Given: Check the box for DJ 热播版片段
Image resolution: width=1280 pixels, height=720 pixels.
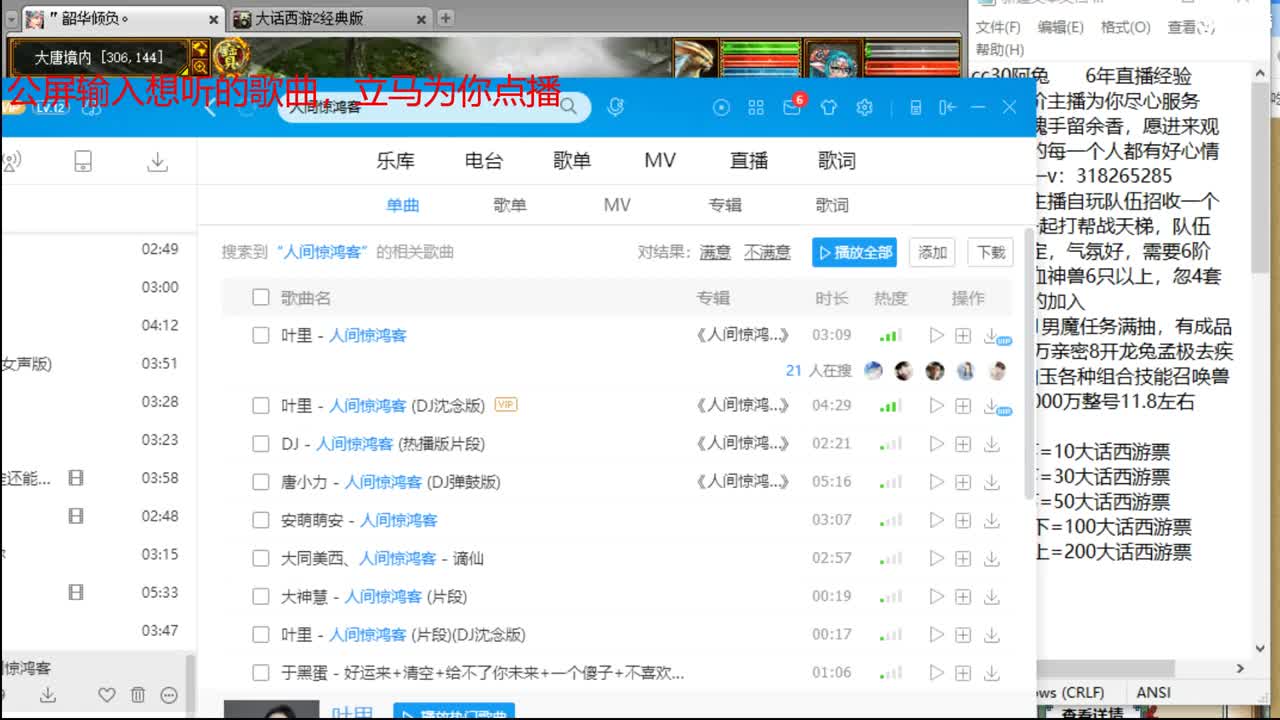Looking at the screenshot, I should pos(261,444).
